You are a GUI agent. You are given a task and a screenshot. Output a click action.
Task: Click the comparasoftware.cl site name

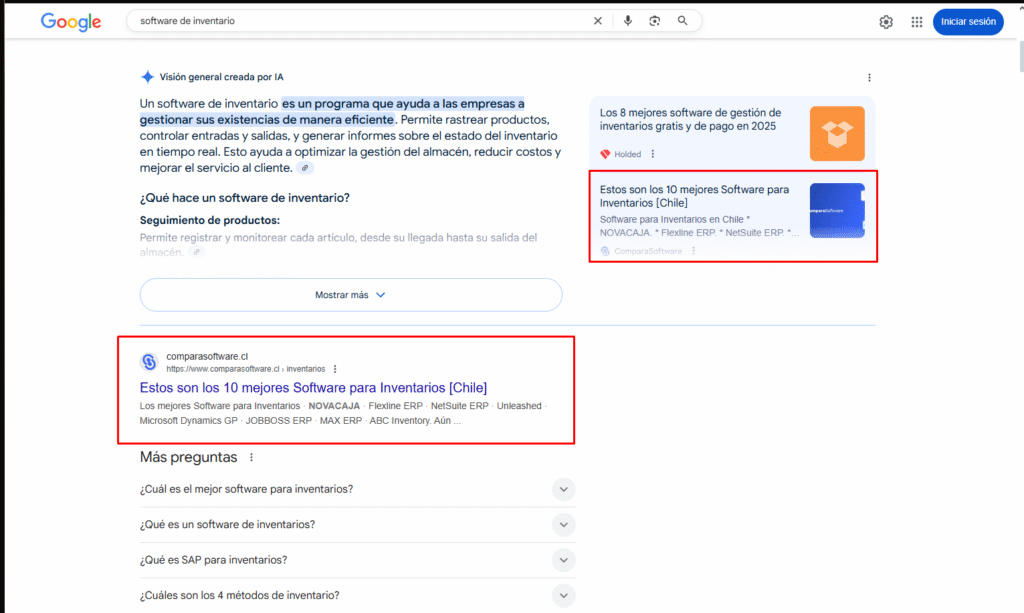[207, 356]
